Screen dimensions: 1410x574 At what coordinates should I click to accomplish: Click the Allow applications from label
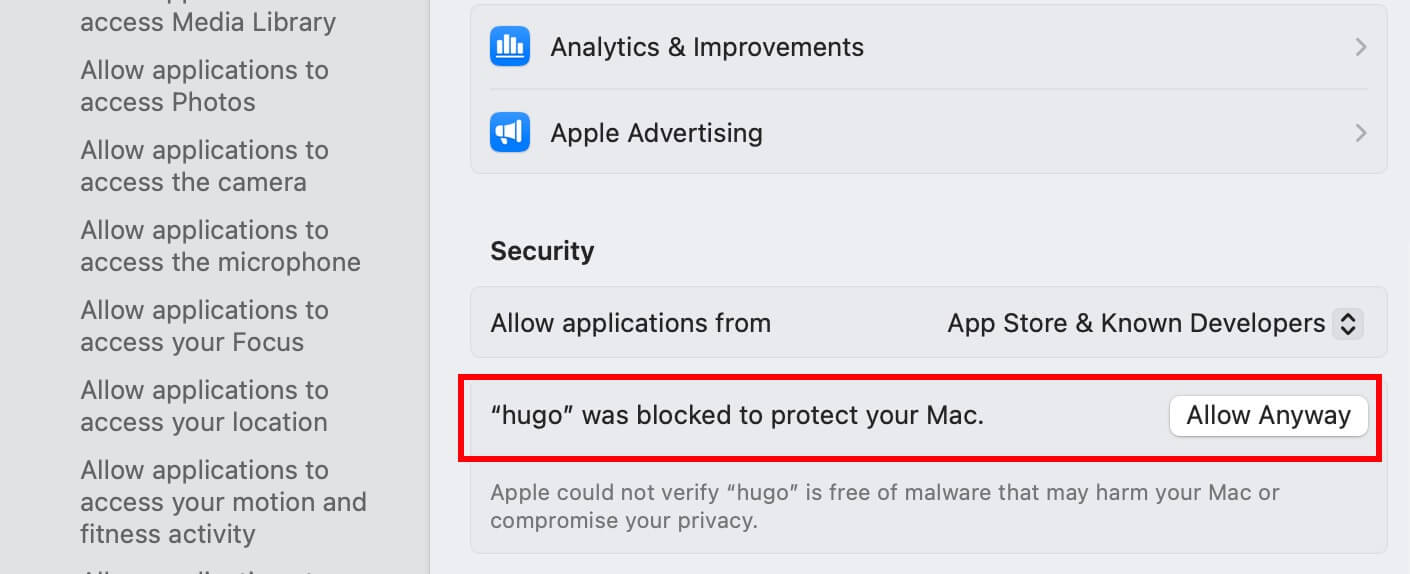tap(630, 323)
